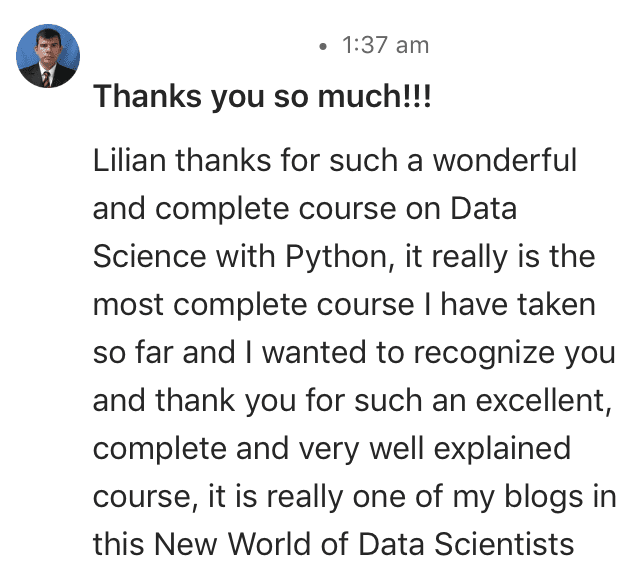The image size is (638, 586).
Task: Select the bullet dot before the timestamp
Action: 323,46
